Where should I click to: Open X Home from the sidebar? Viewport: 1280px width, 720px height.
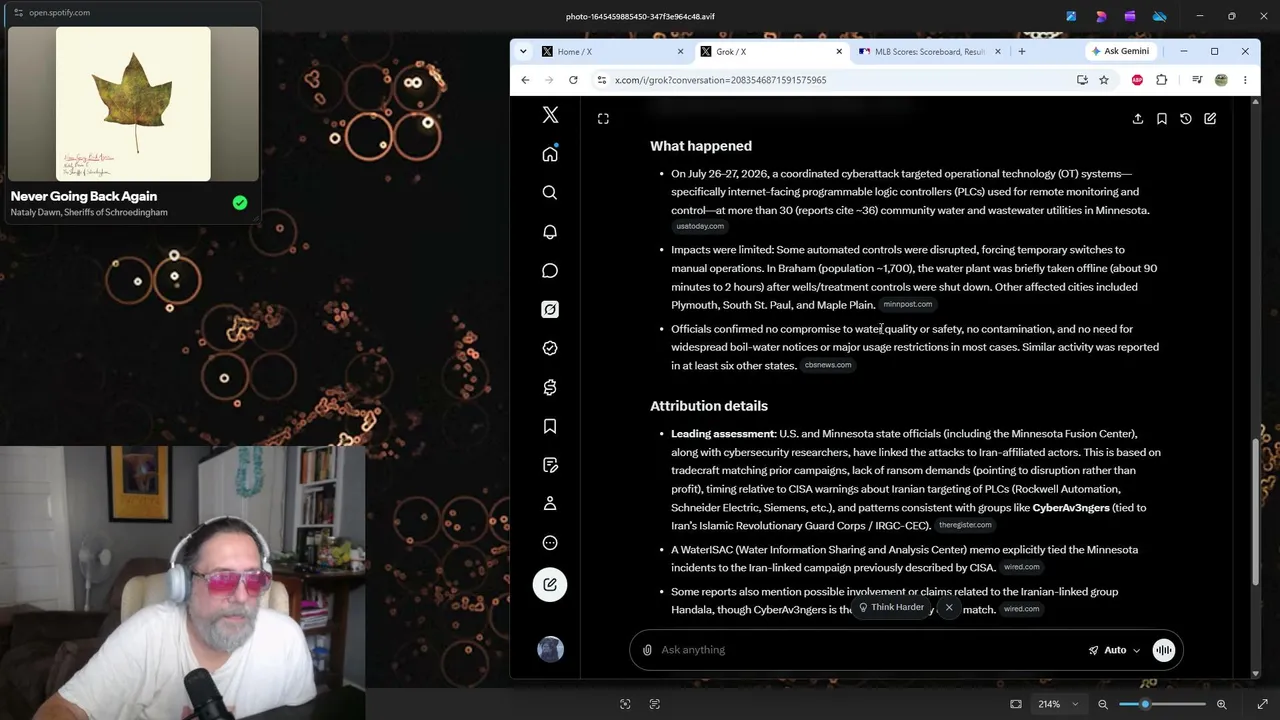point(550,154)
